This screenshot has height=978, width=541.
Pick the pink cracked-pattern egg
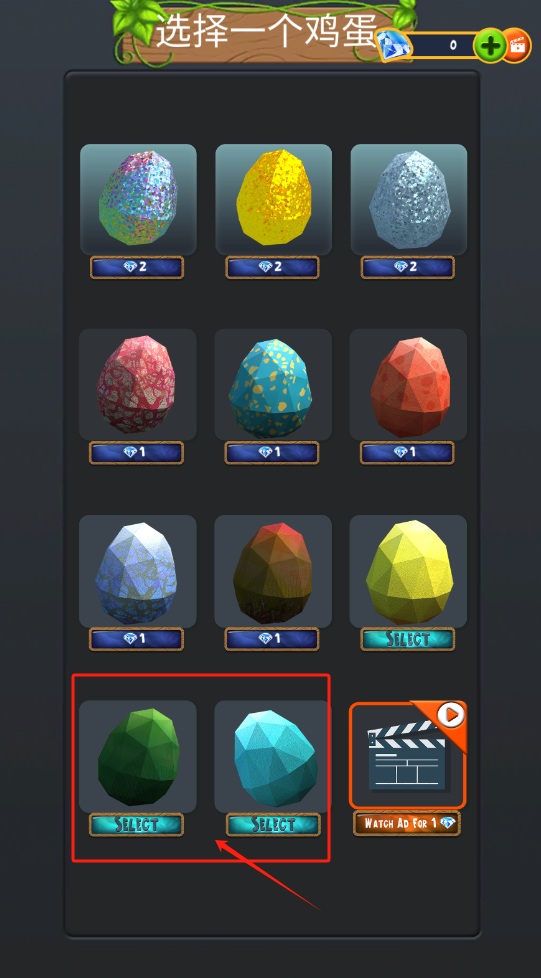coord(137,384)
